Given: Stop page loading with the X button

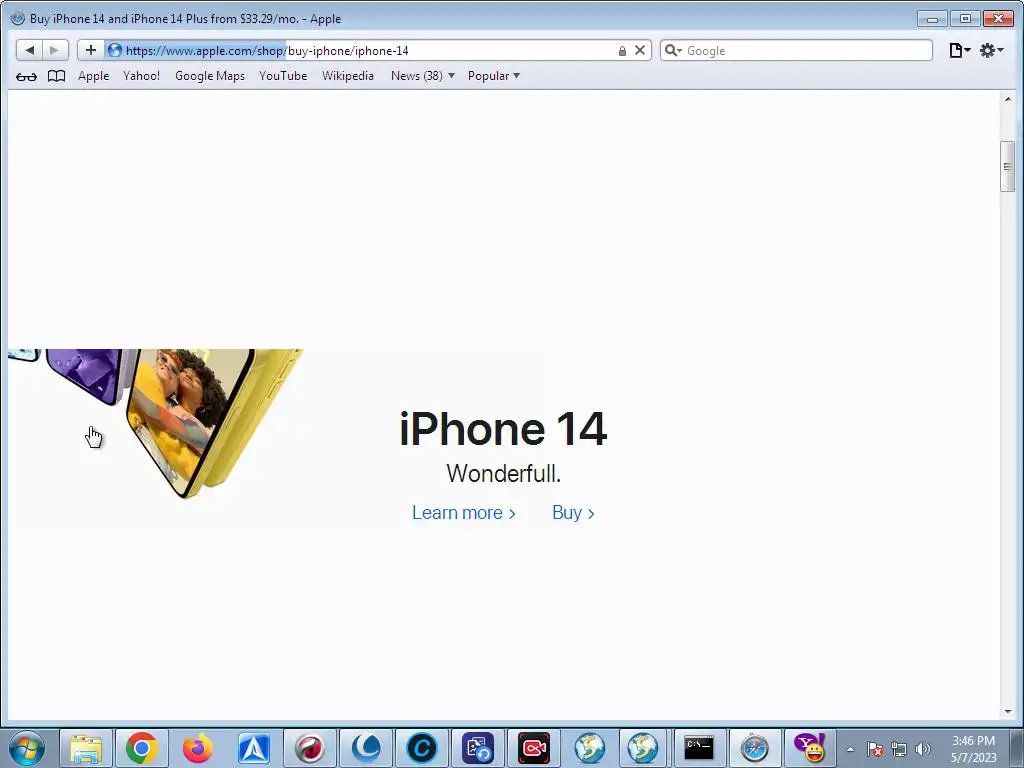Looking at the screenshot, I should coord(640,50).
